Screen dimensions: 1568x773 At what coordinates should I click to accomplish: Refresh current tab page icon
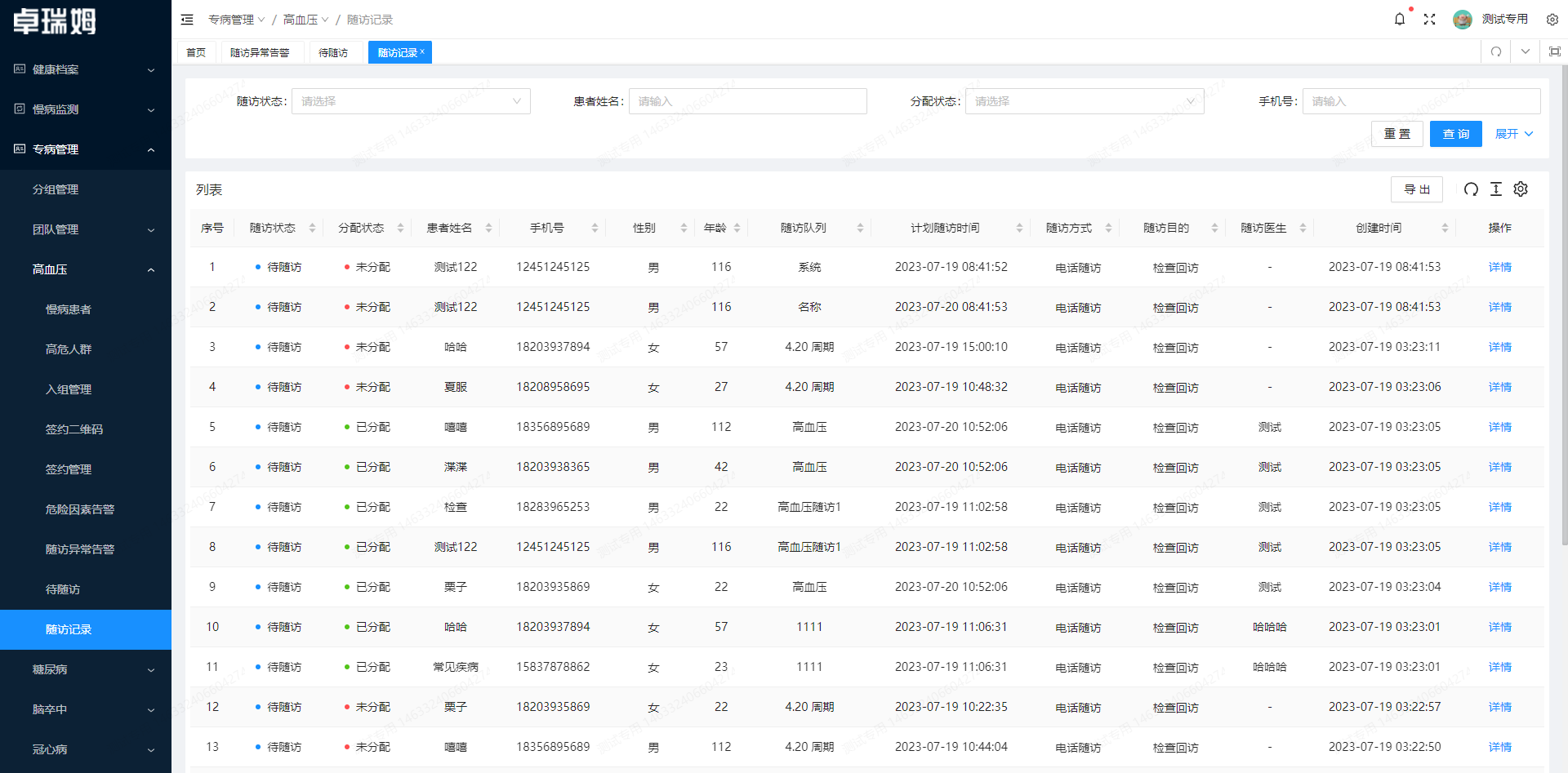click(1496, 51)
